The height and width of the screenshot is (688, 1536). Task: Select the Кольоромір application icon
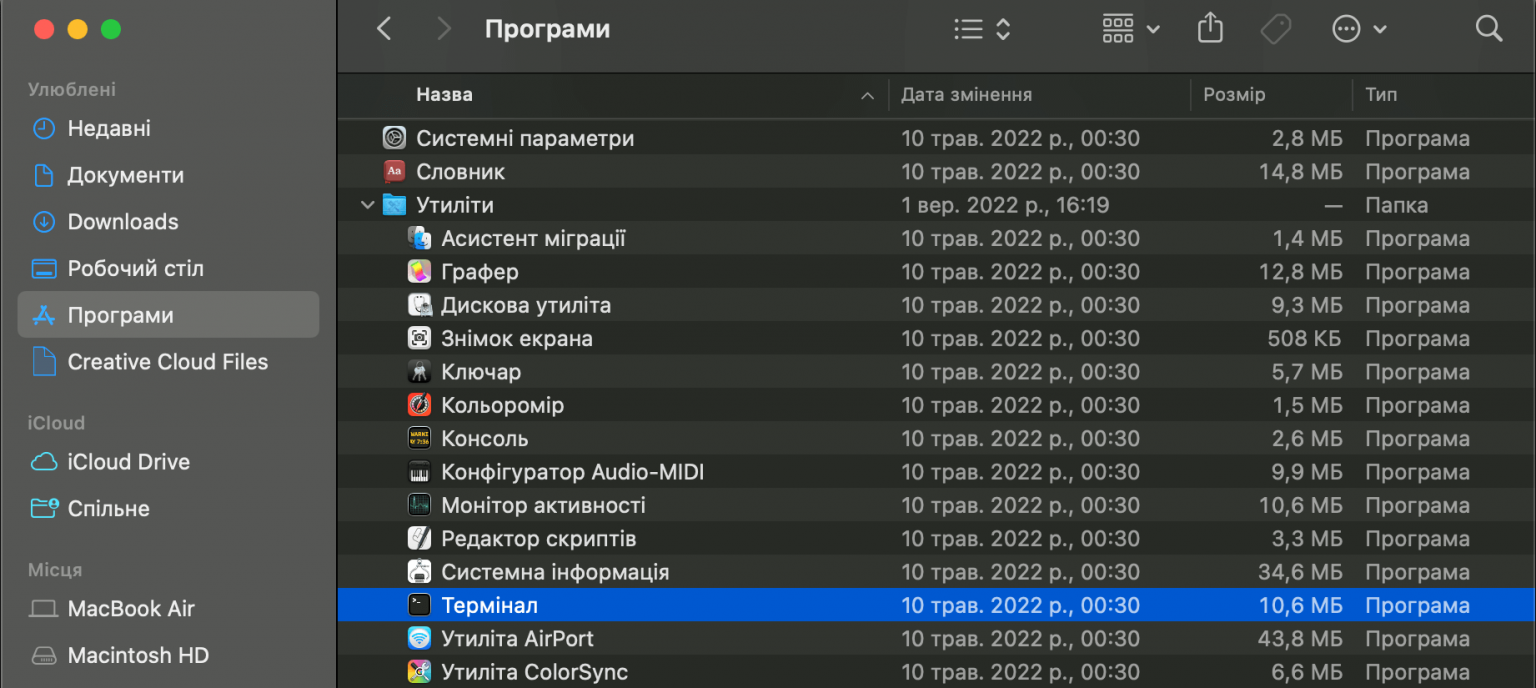pos(420,405)
